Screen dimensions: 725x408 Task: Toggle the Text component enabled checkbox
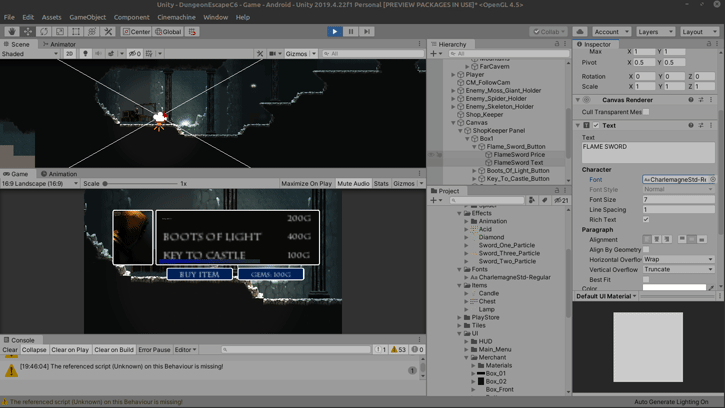(596, 125)
